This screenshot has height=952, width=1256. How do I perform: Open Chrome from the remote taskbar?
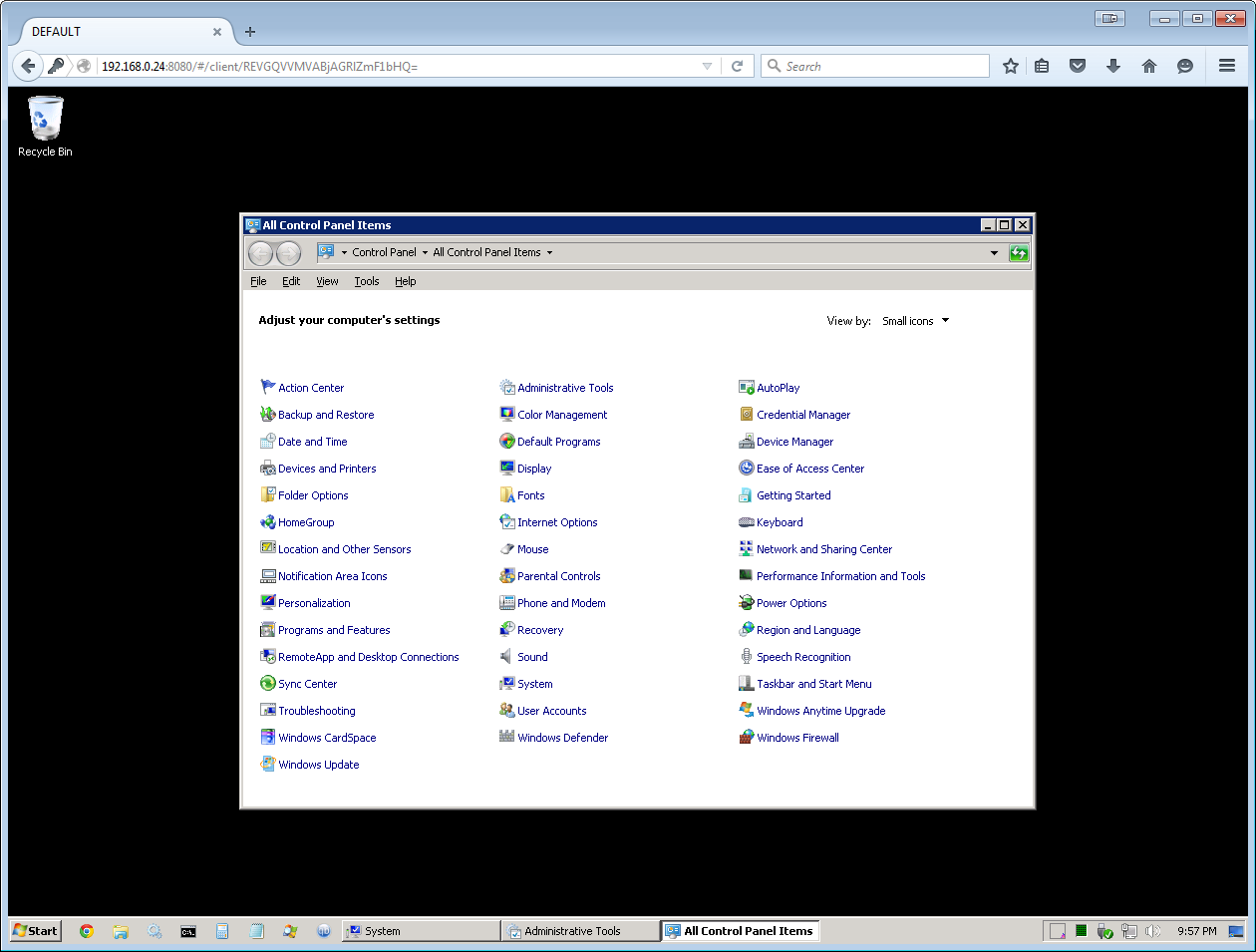pyautogui.click(x=87, y=931)
